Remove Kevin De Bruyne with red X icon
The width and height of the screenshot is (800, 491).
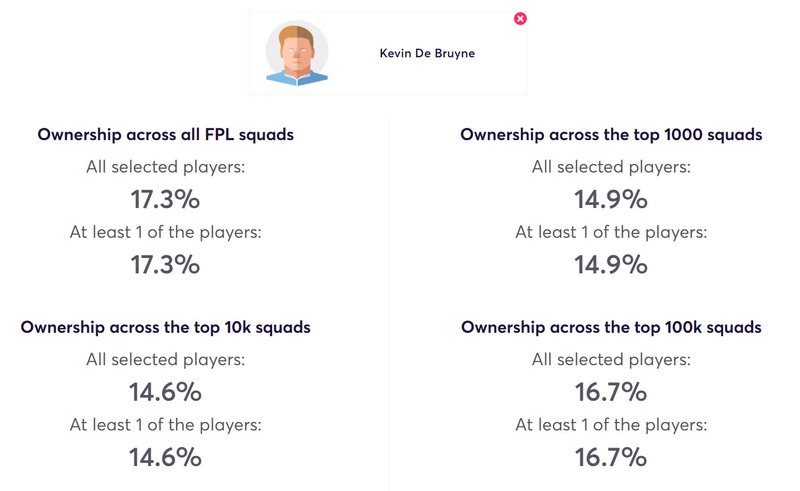tap(520, 19)
